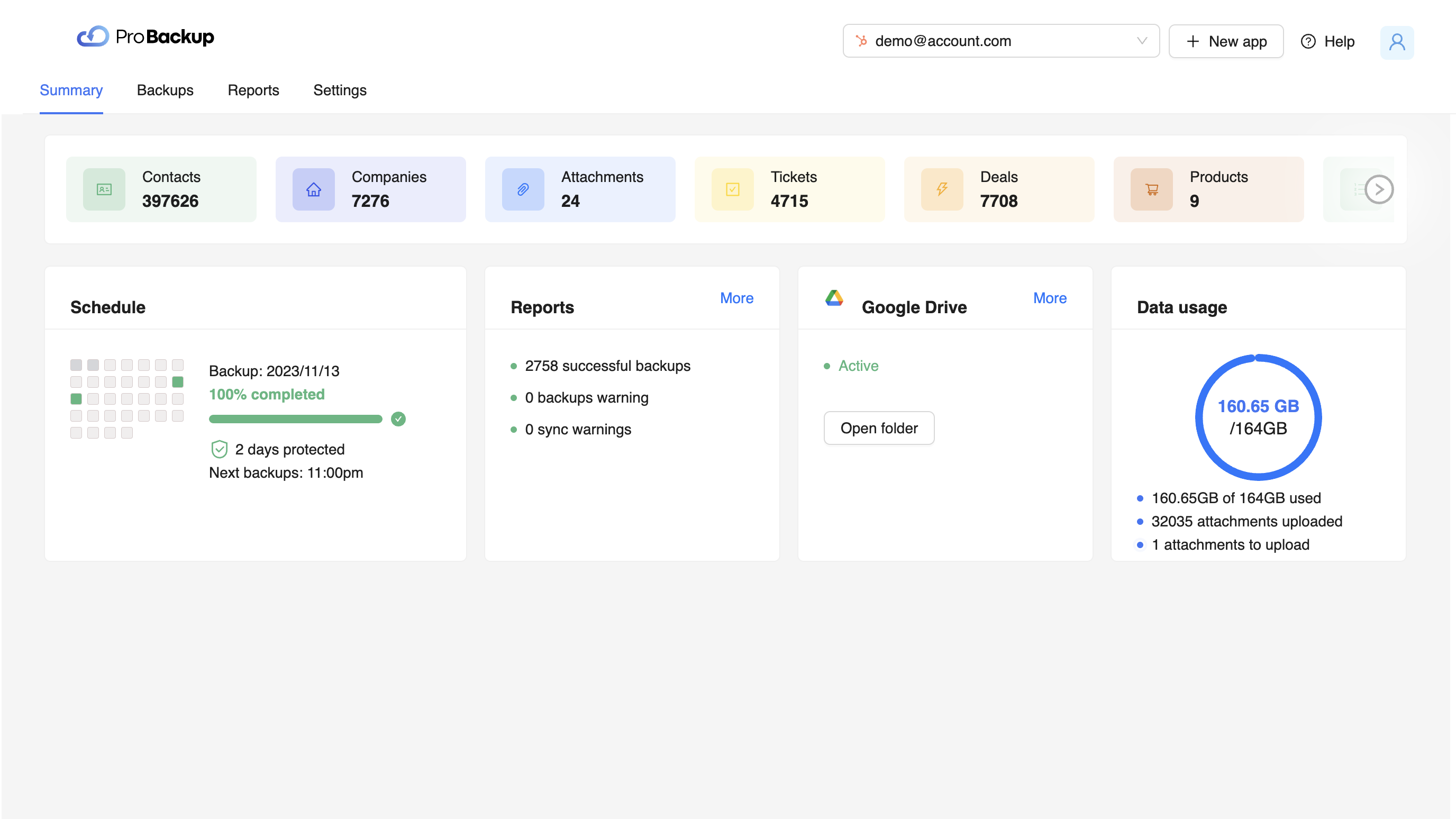
Task: Click the Google Drive logo
Action: pos(835,298)
